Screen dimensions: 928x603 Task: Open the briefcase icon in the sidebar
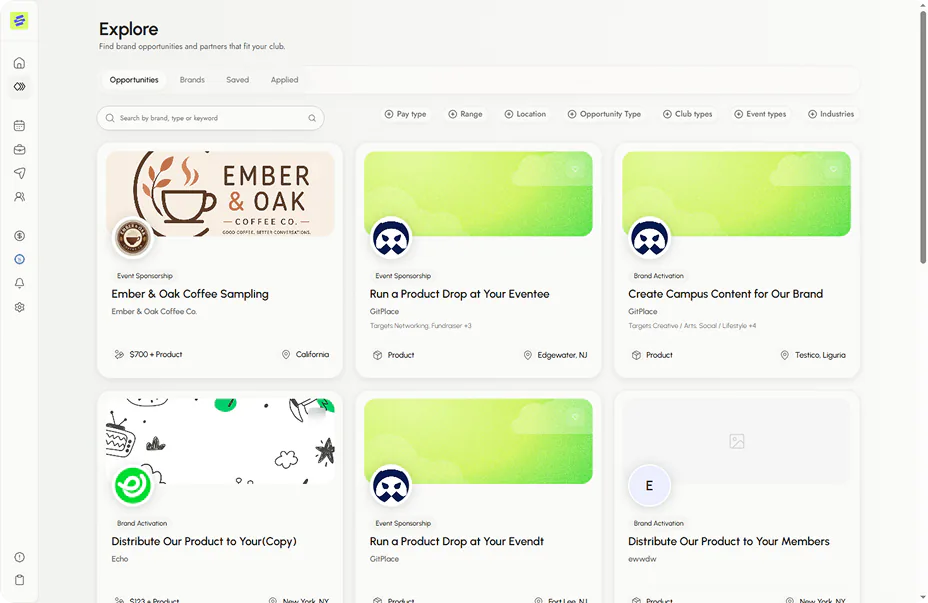pos(20,149)
